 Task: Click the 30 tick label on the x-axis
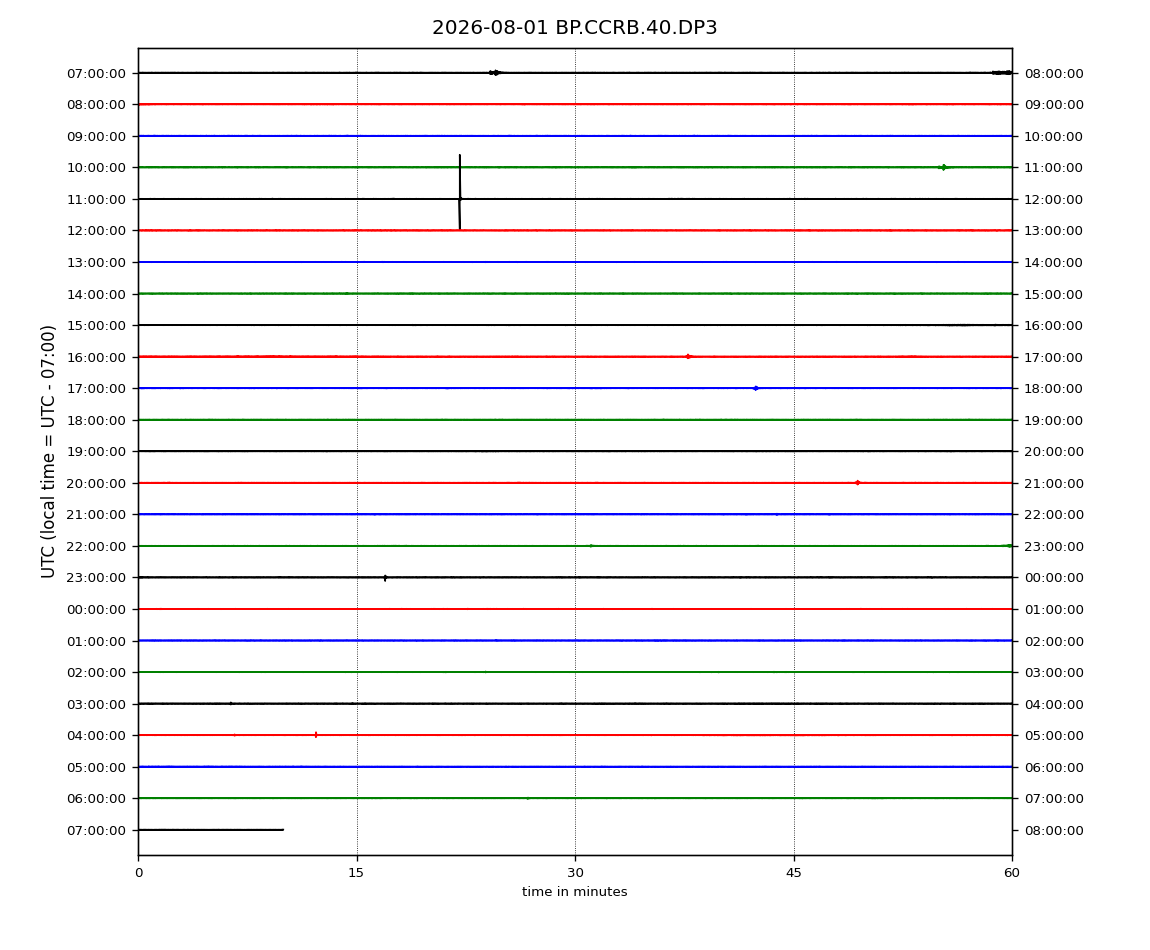coord(575,873)
